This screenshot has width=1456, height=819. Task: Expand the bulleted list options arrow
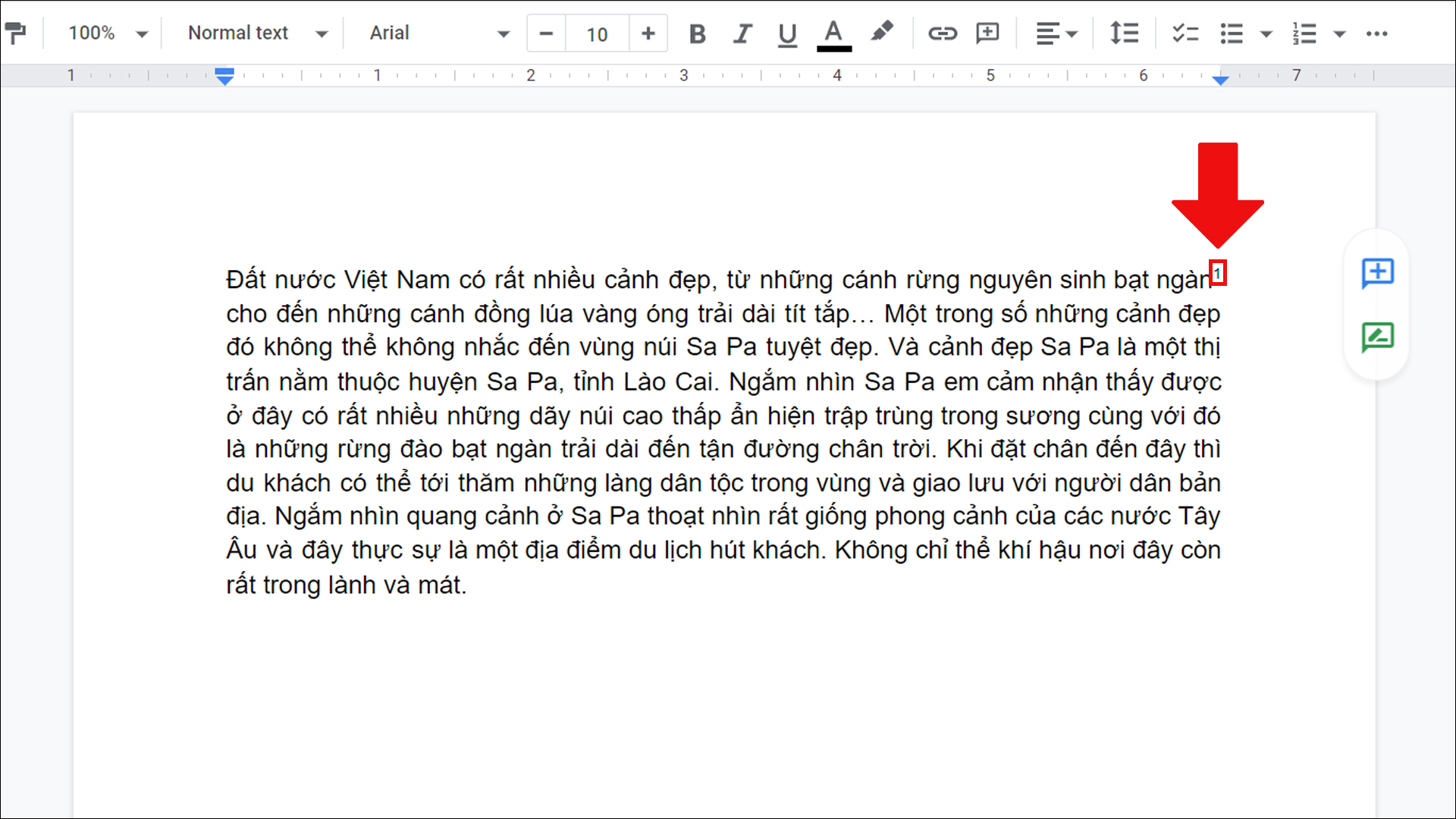tap(1266, 33)
